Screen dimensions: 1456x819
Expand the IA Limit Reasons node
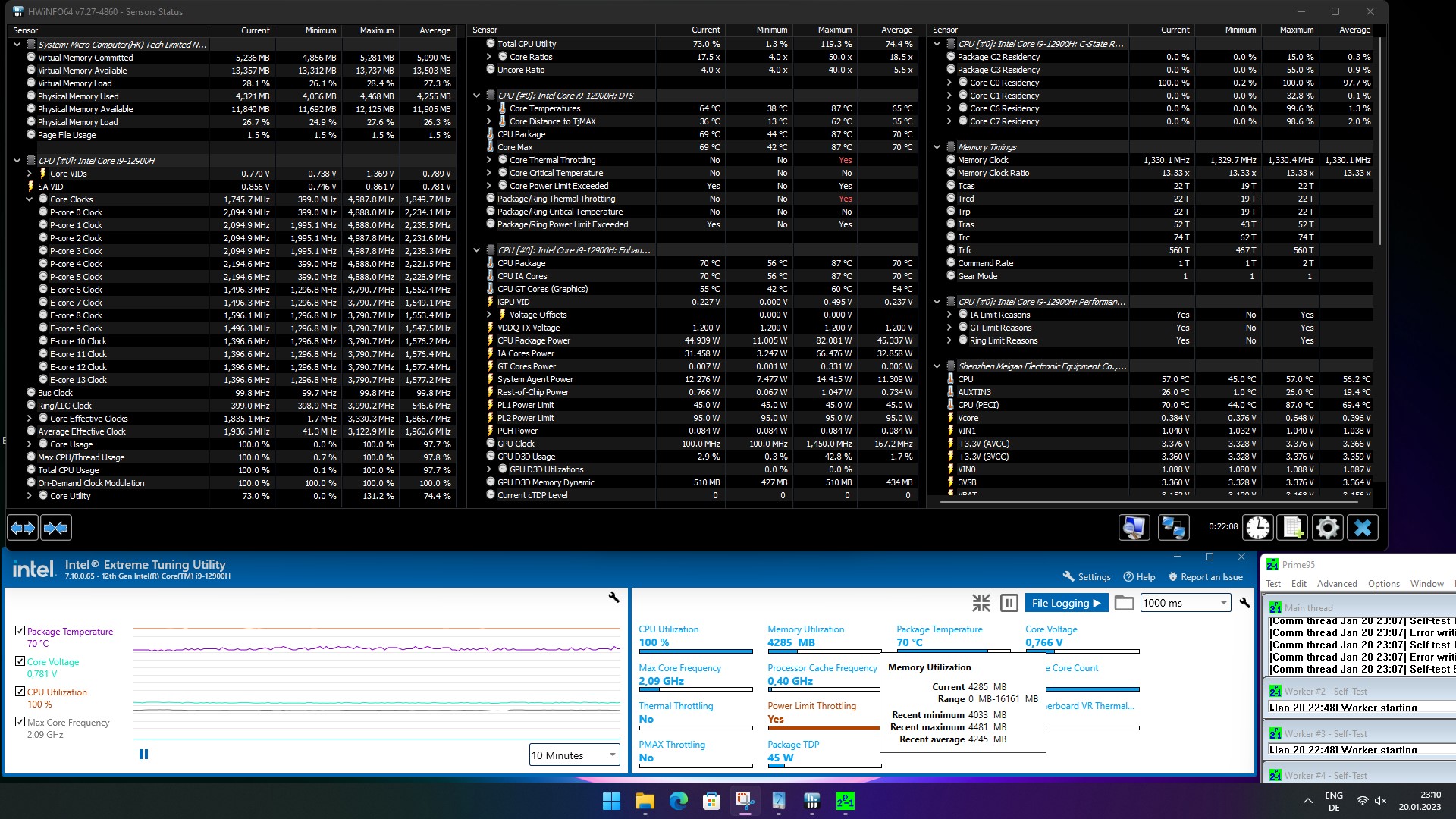point(949,315)
